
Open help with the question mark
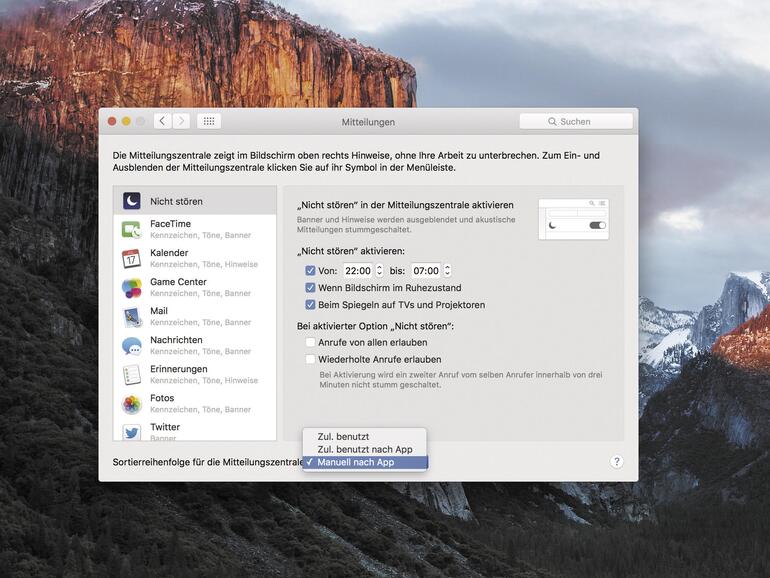pyautogui.click(x=616, y=462)
